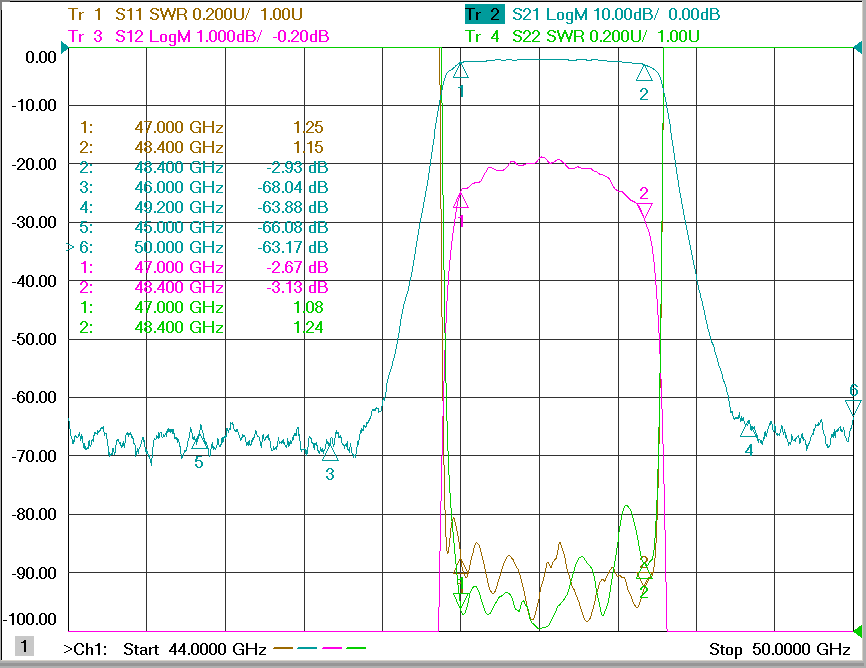Select the highlighted Tr 2 S21 LogM trace label
This screenshot has width=866, height=668.
(592, 14)
